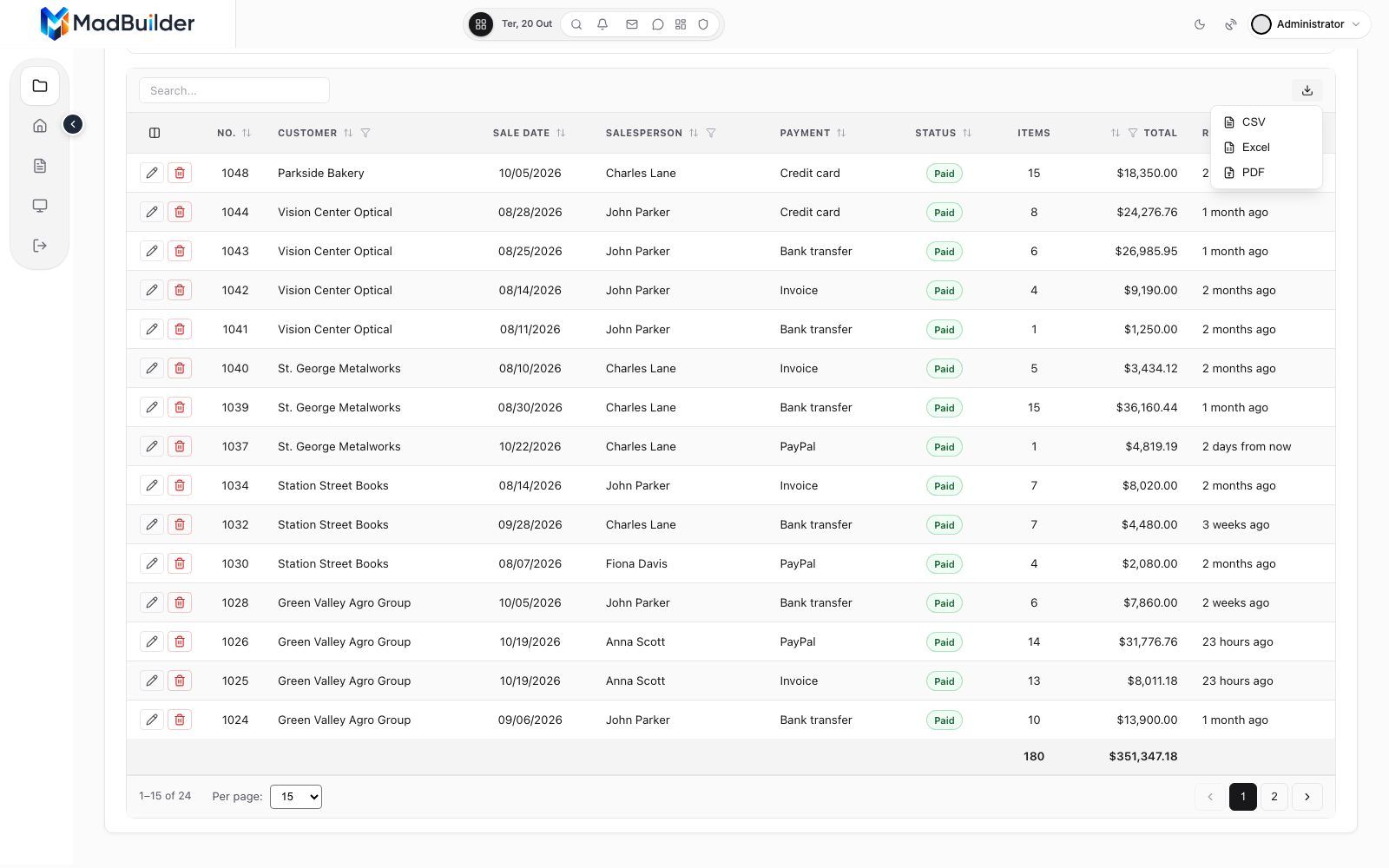Choose CSV export option
This screenshot has height=868, width=1389.
point(1267,122)
